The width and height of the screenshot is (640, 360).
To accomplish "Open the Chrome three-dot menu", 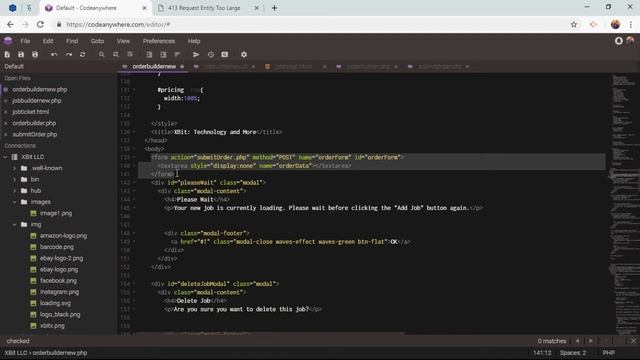I will (631, 24).
